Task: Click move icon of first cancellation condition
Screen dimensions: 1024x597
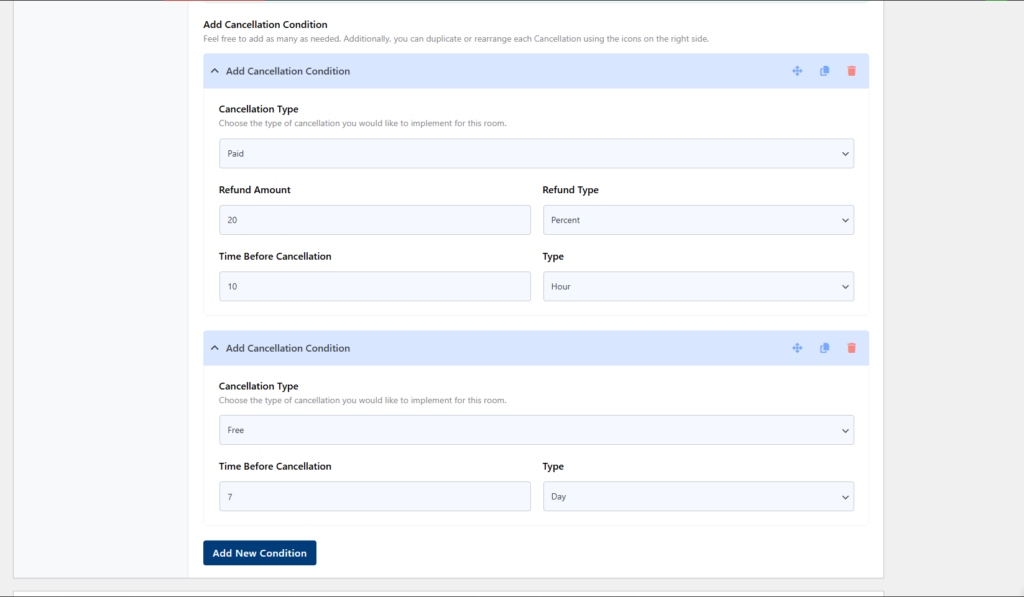Action: [x=797, y=71]
